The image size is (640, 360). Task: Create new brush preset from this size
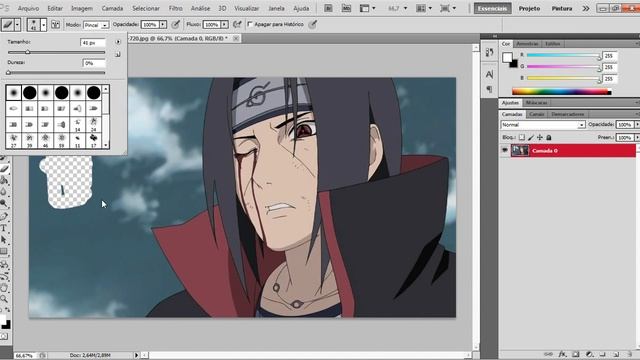click(118, 54)
